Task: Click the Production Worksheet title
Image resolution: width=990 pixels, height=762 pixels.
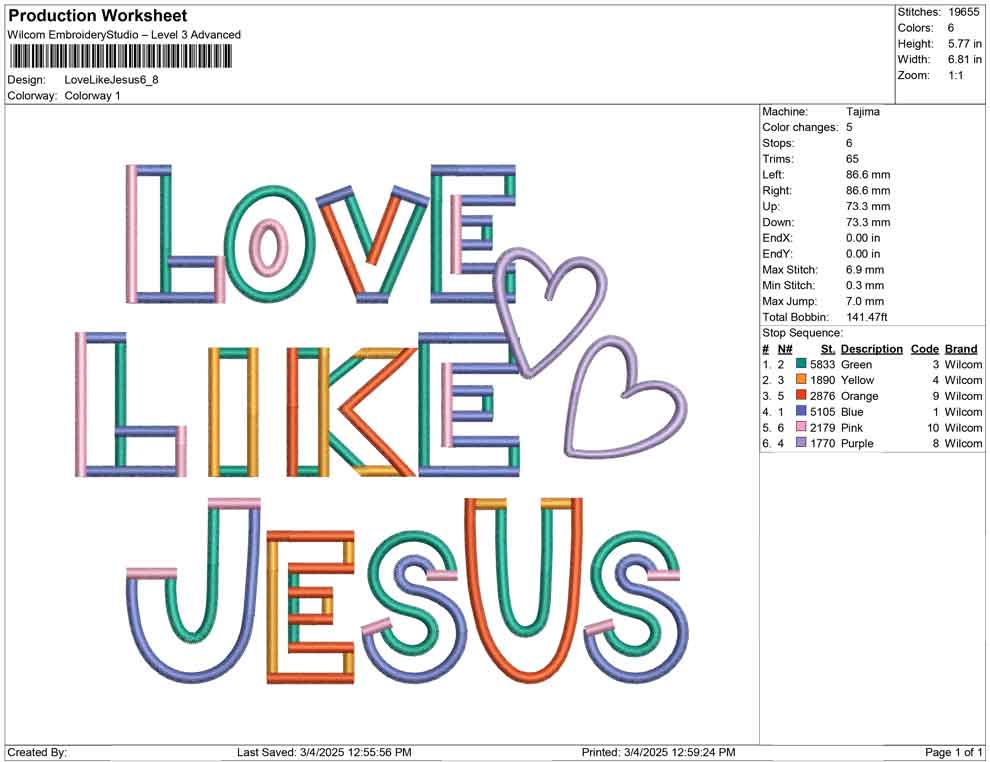Action: point(96,16)
